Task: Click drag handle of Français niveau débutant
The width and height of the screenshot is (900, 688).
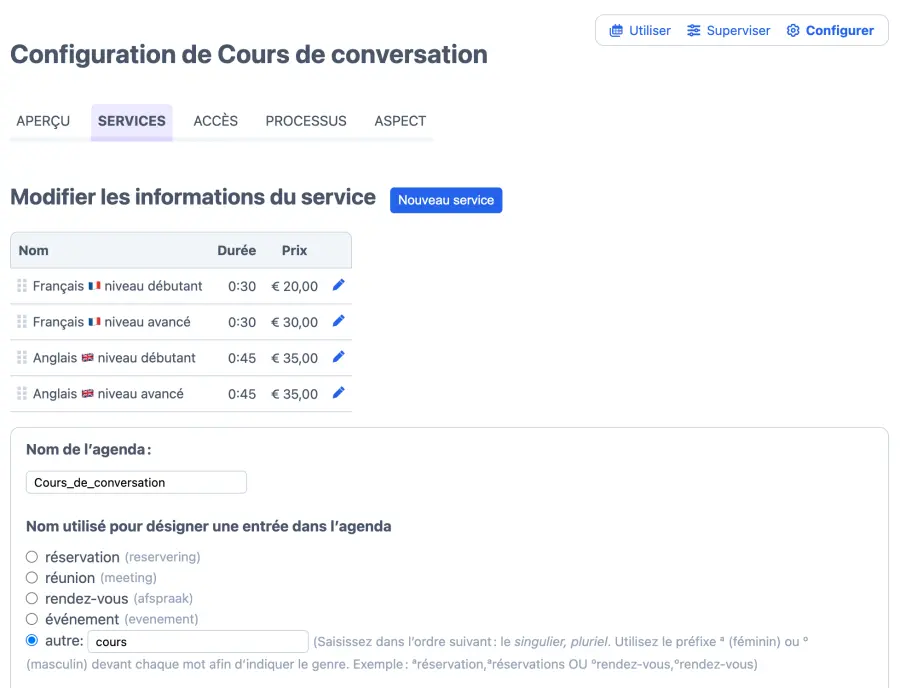Action: pos(22,286)
